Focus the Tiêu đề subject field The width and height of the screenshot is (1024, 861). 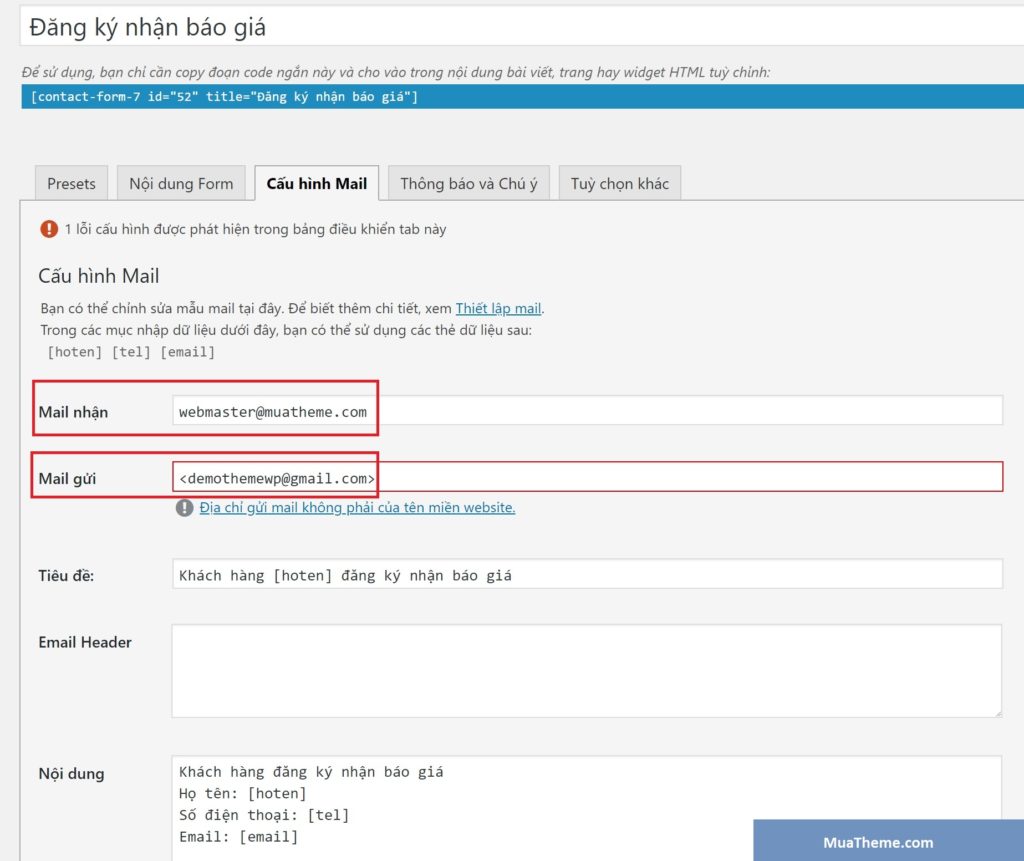(587, 575)
